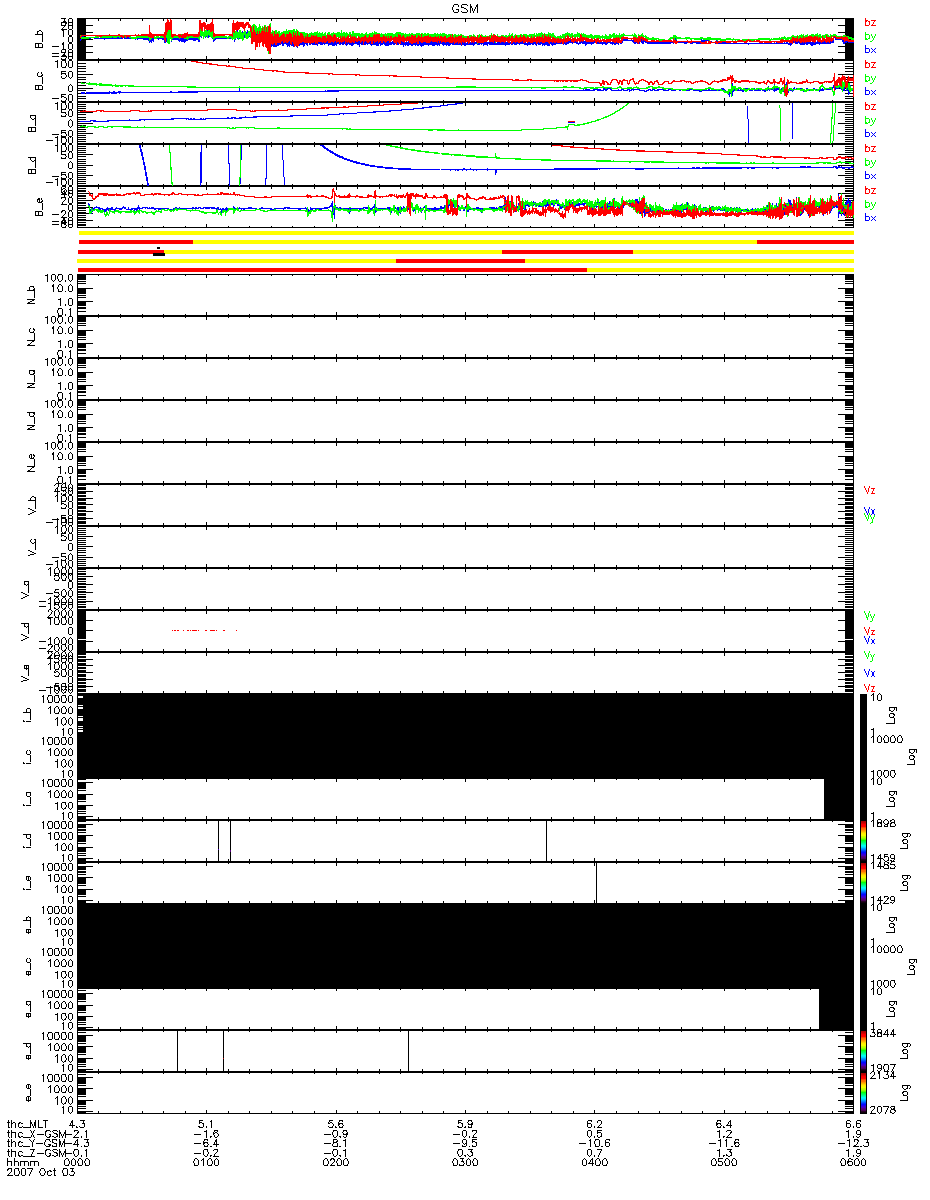This screenshot has width=930, height=1200.
Task: Click the by legend of the B_e panel
Action: click(x=870, y=204)
